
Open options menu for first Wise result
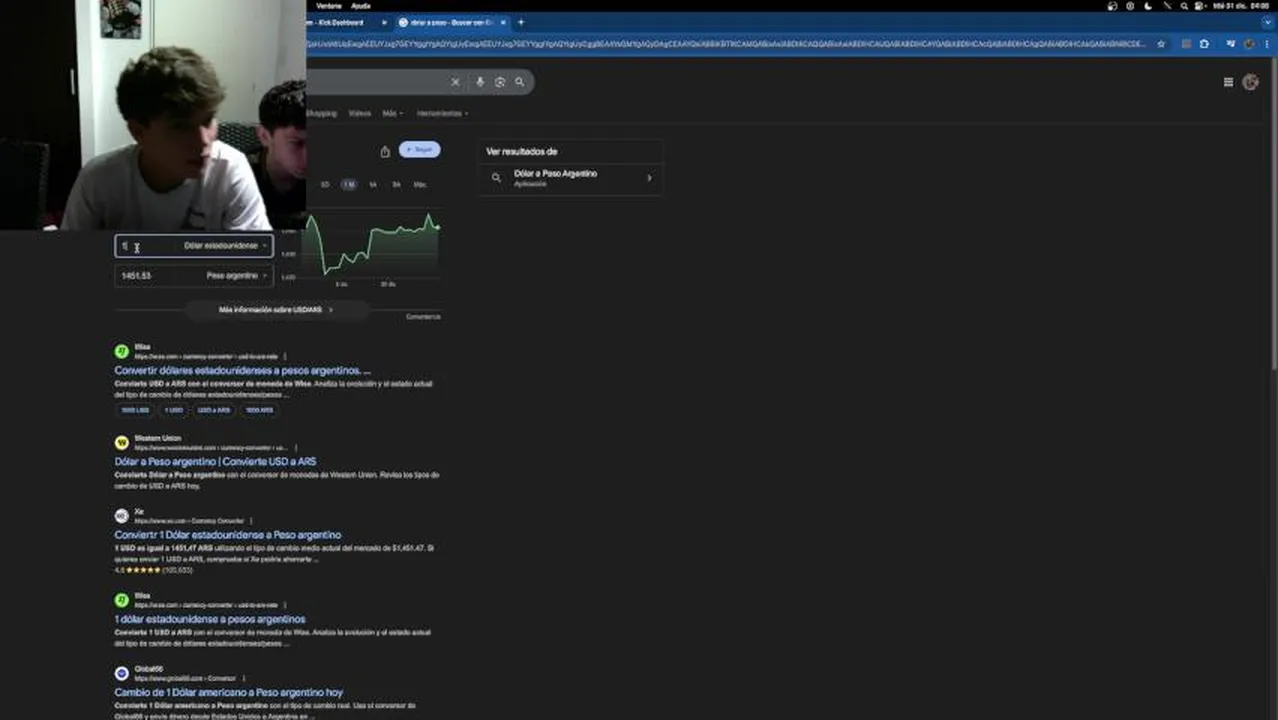(285, 356)
